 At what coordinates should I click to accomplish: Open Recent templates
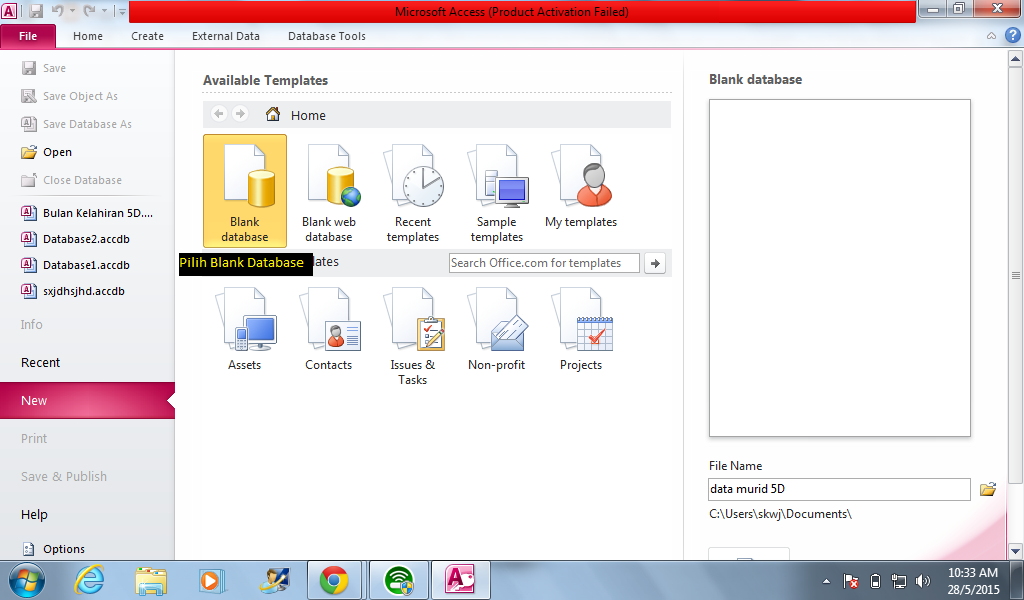click(x=413, y=193)
